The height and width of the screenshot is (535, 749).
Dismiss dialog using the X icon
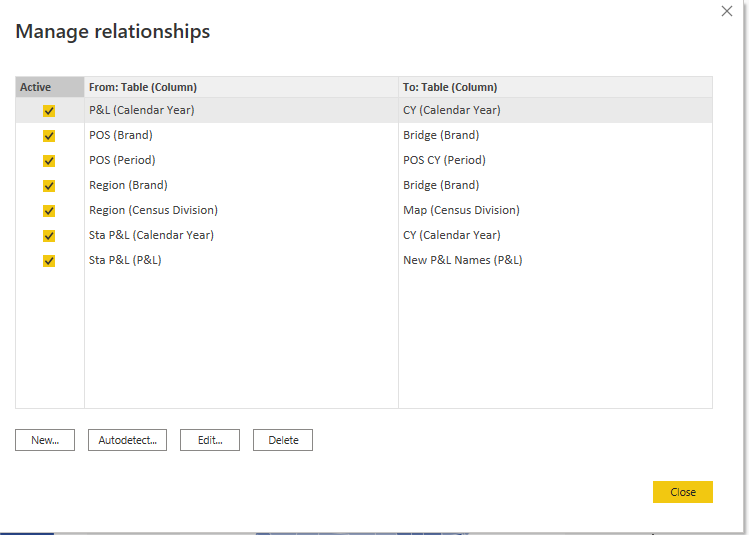tap(727, 11)
